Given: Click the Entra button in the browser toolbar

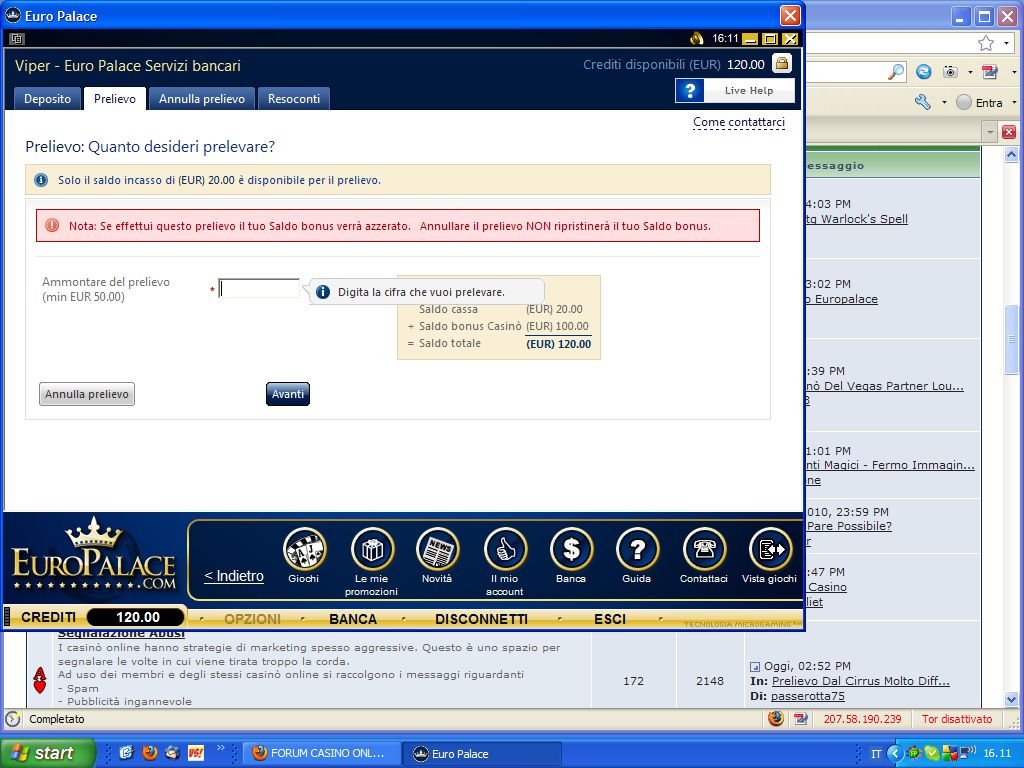Looking at the screenshot, I should 980,103.
